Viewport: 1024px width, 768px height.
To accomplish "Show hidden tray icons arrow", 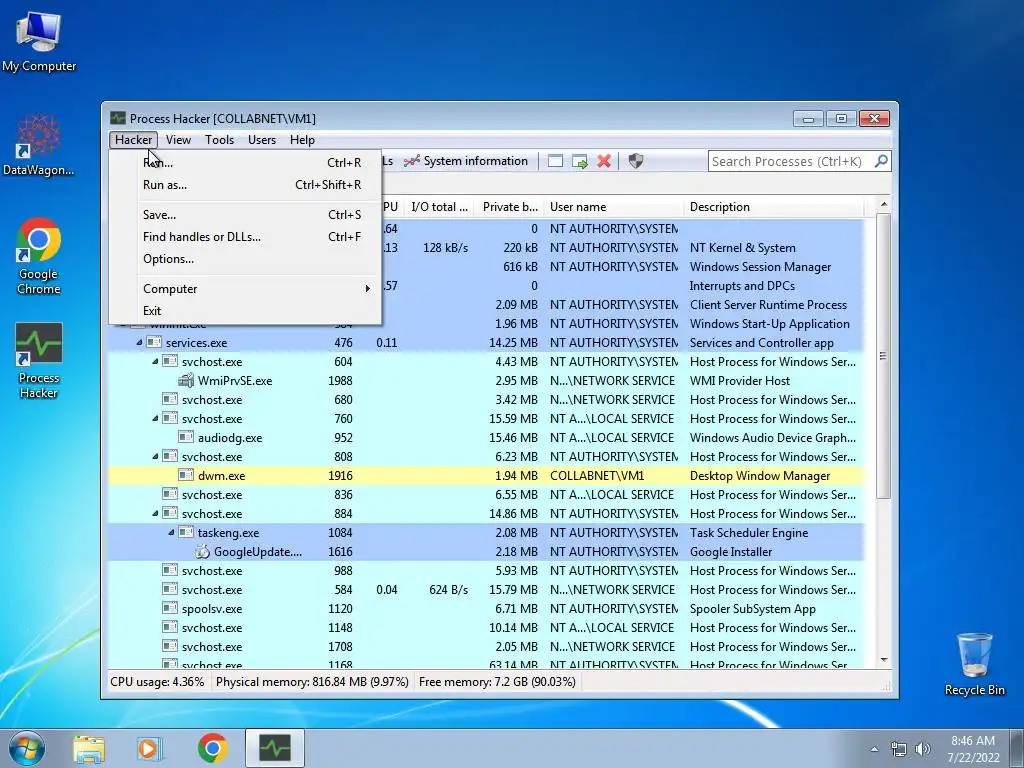I will pos(874,749).
